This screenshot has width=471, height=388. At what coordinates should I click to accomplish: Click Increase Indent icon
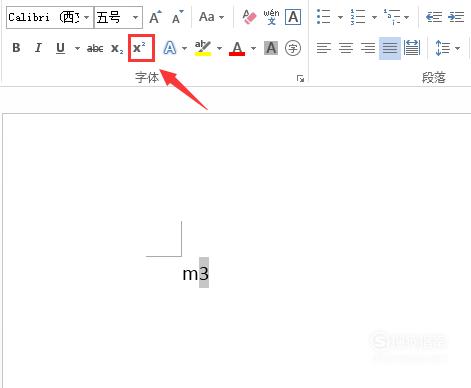point(456,17)
